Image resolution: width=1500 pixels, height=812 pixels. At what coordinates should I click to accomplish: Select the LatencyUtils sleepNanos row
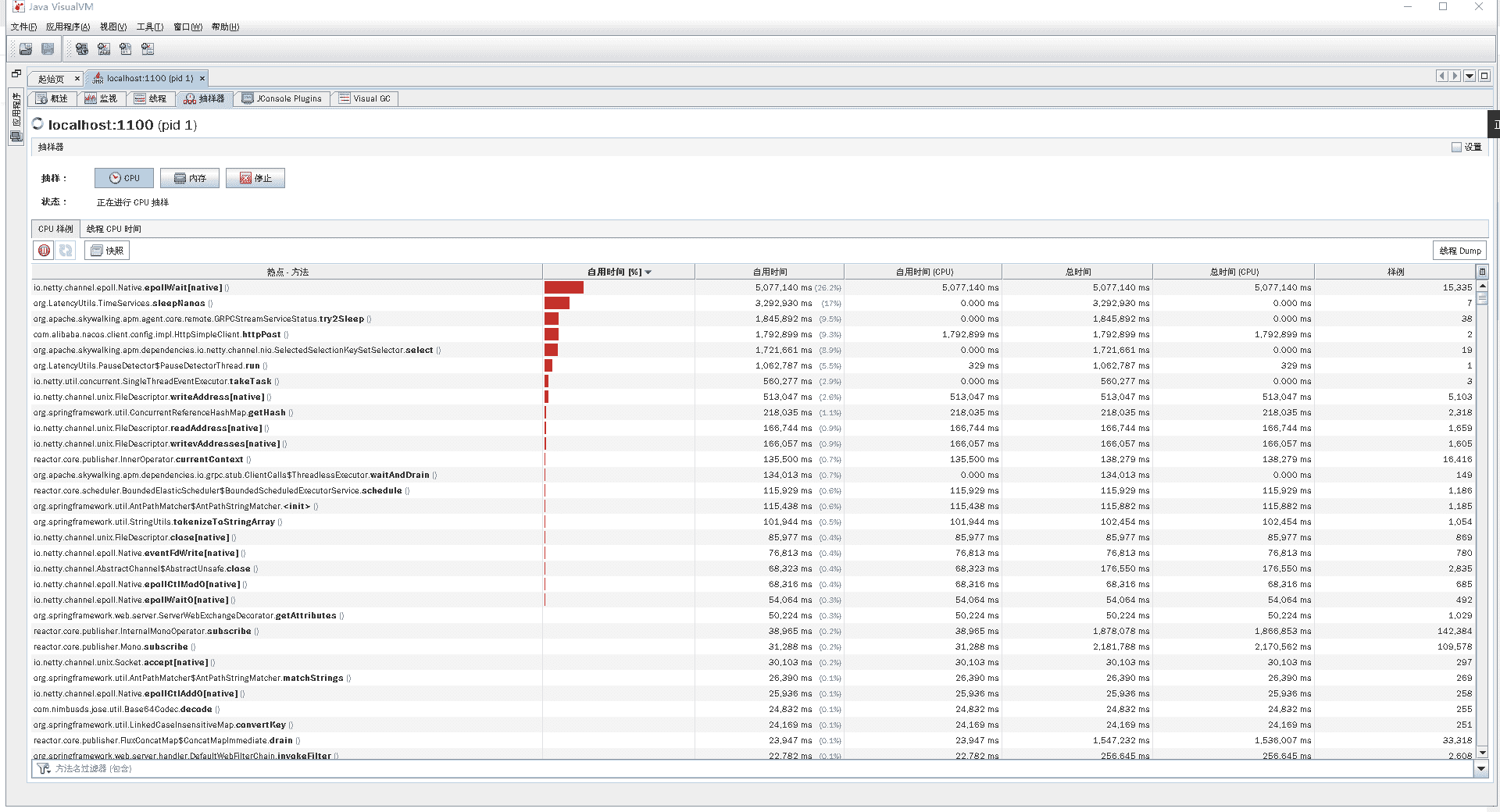tap(753, 303)
